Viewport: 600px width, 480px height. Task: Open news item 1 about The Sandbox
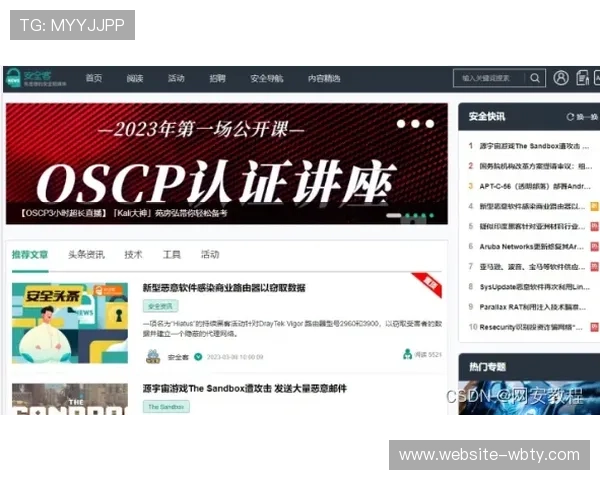point(534,146)
